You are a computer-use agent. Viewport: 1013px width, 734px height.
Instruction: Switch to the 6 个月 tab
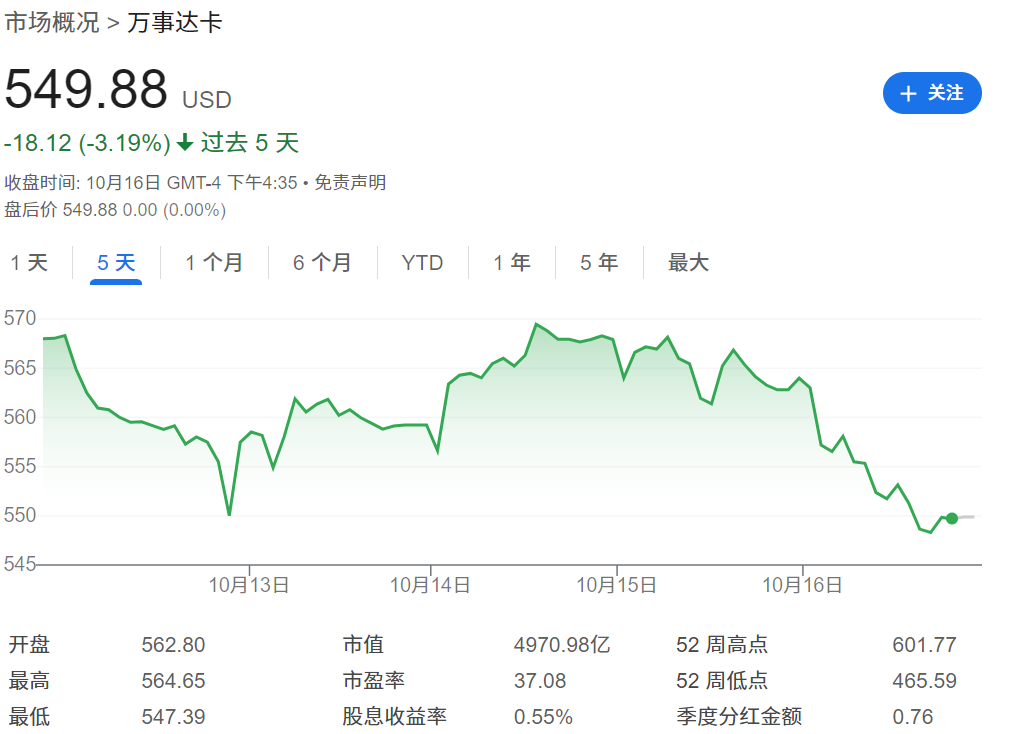322,263
